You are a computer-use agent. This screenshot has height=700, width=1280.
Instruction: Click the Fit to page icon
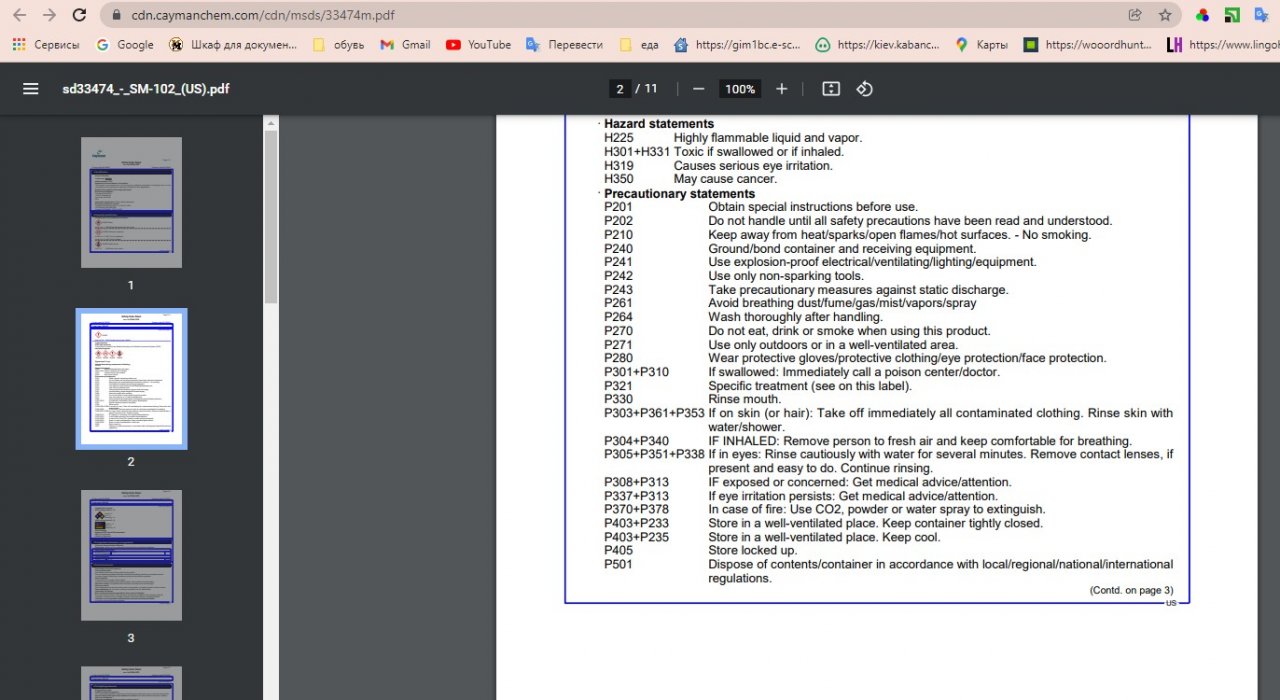tap(831, 89)
